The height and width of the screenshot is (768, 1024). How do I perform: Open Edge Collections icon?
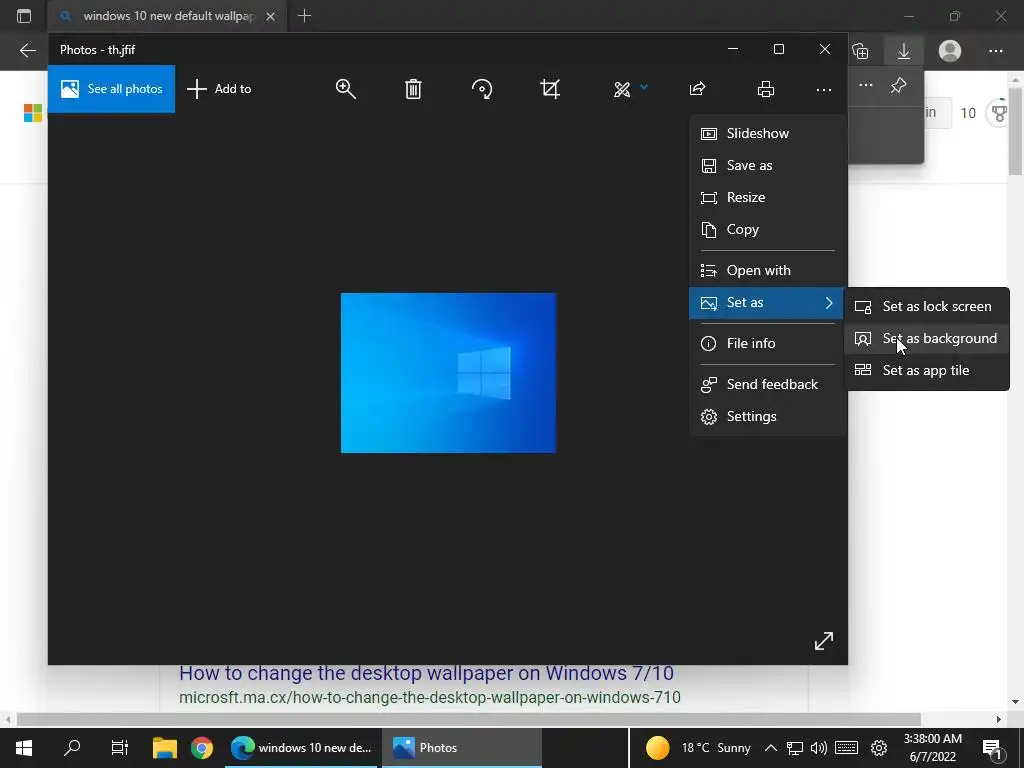(860, 50)
